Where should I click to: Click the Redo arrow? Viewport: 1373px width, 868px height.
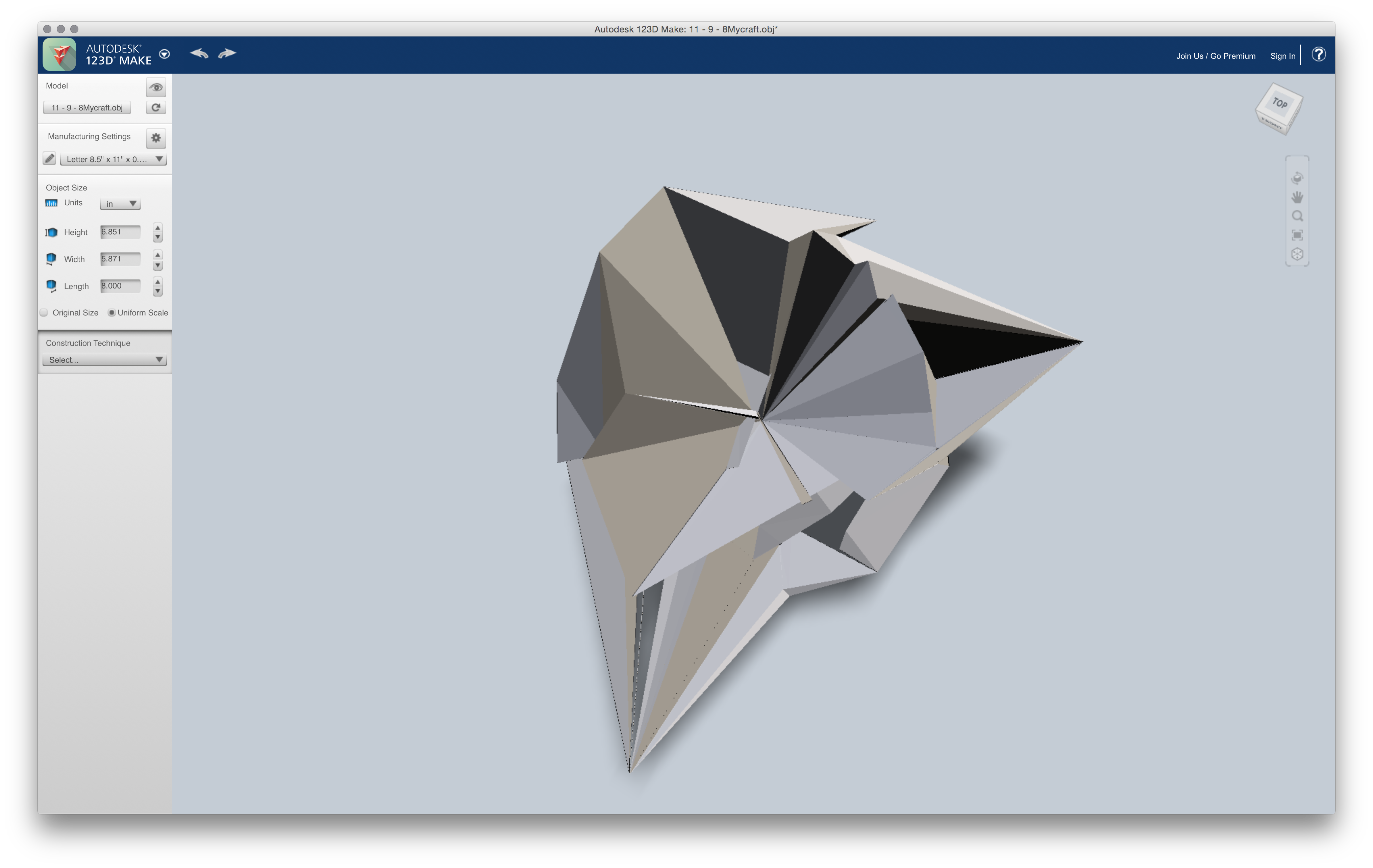point(227,54)
